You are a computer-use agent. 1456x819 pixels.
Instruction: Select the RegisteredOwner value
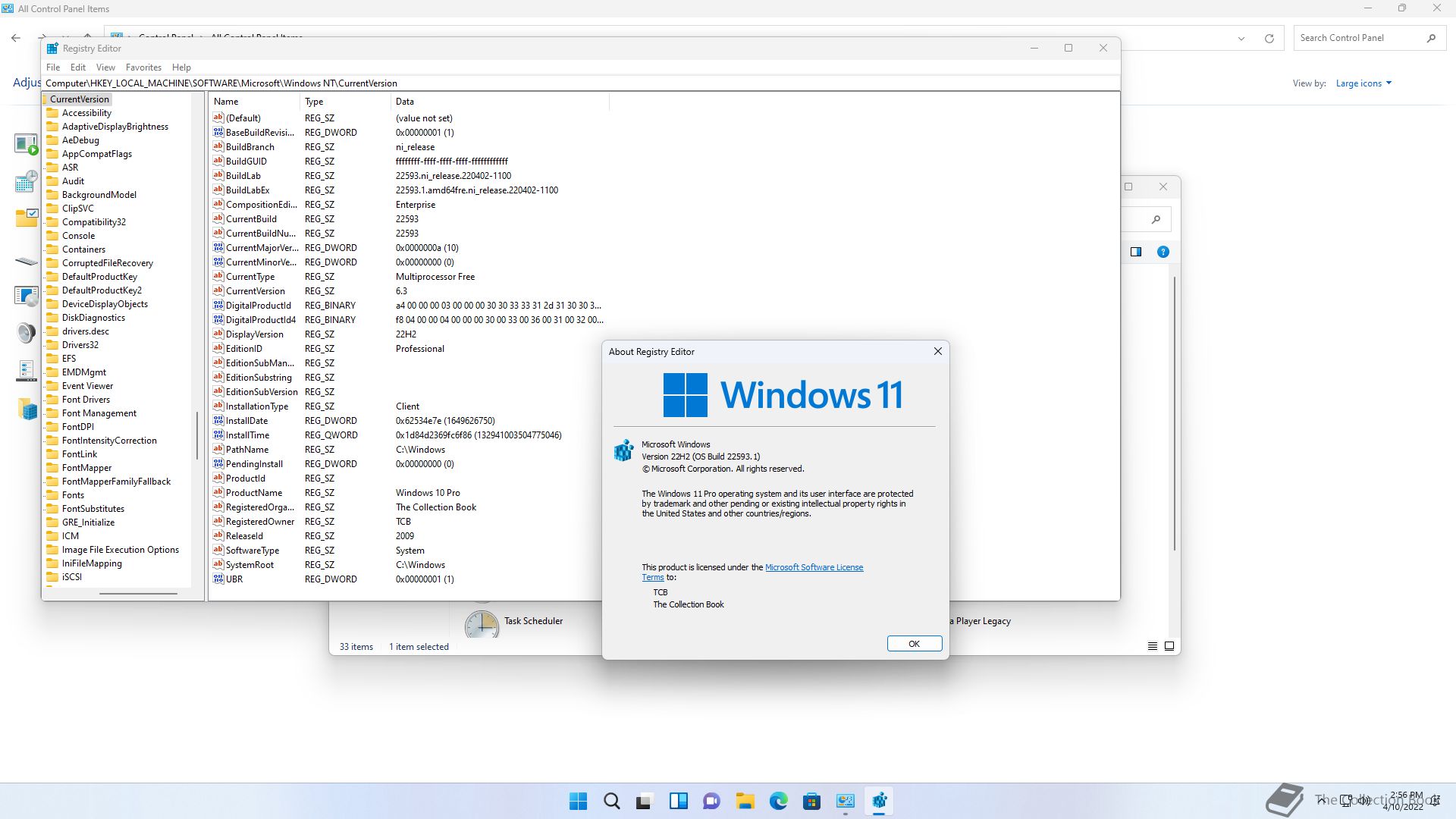260,522
